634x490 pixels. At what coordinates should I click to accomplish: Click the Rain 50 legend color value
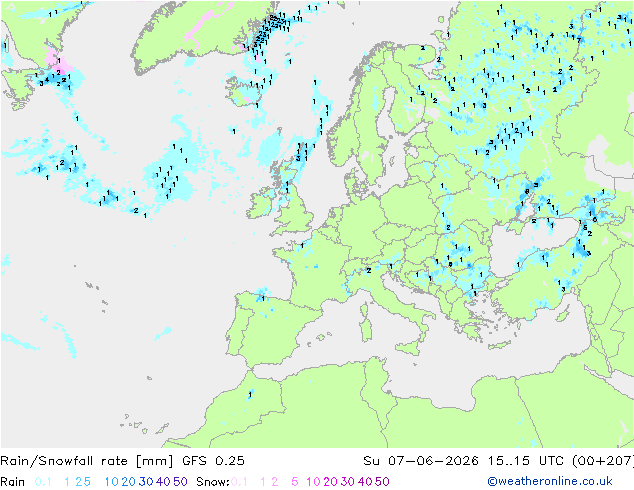point(180,482)
